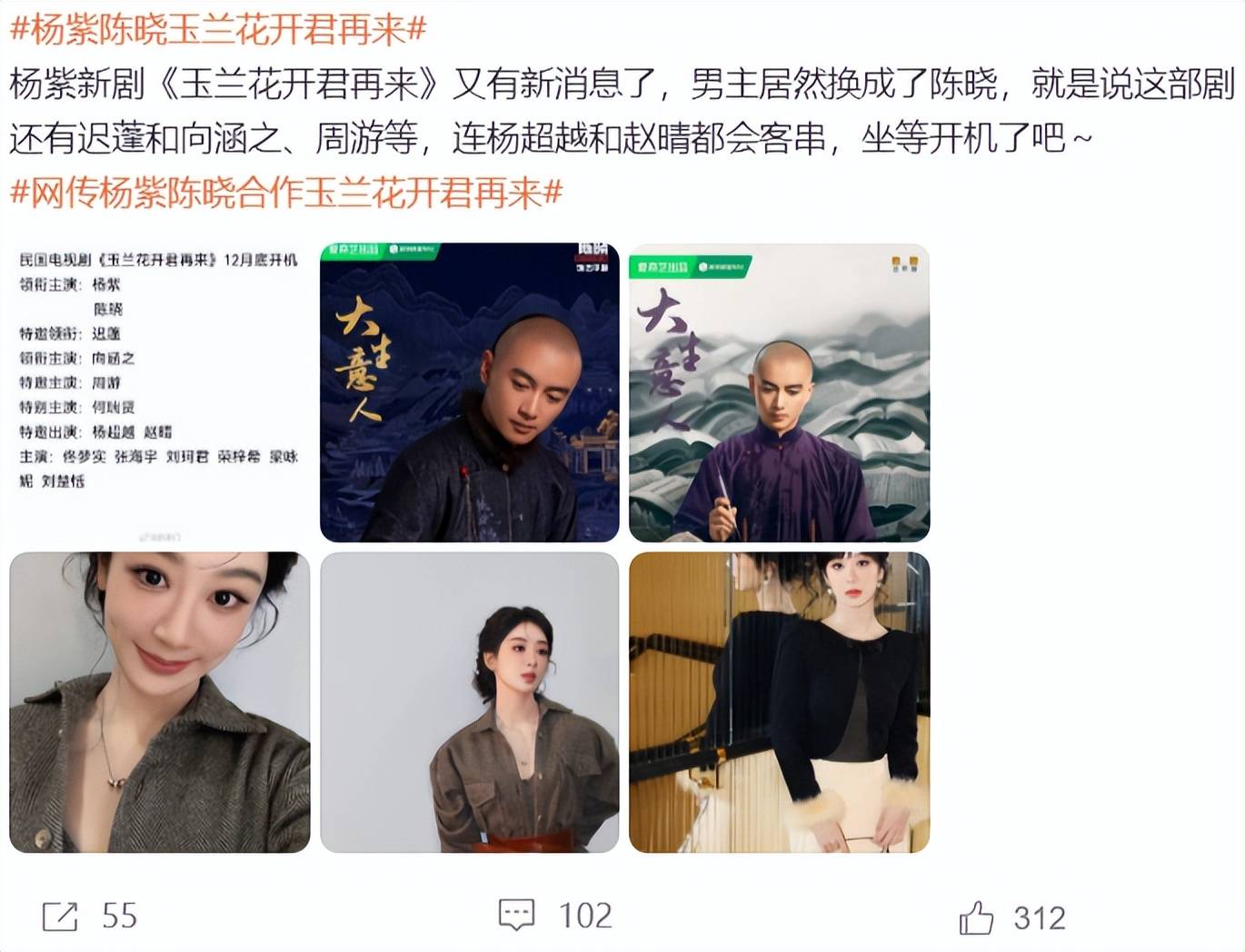Open hashtag #网传杨紫陈晓合作玉兰花开君再来#
1245x952 pixels.
point(286,193)
